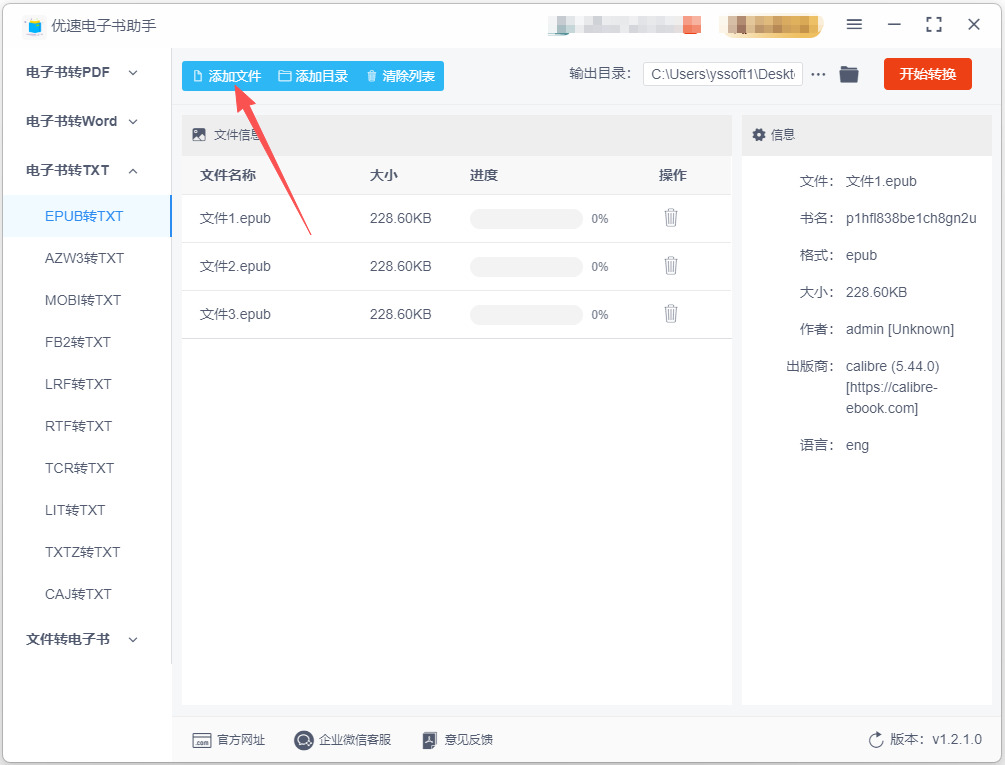The height and width of the screenshot is (765, 1005).
Task: Select EPUB转TXT in the sidebar
Action: [x=87, y=216]
